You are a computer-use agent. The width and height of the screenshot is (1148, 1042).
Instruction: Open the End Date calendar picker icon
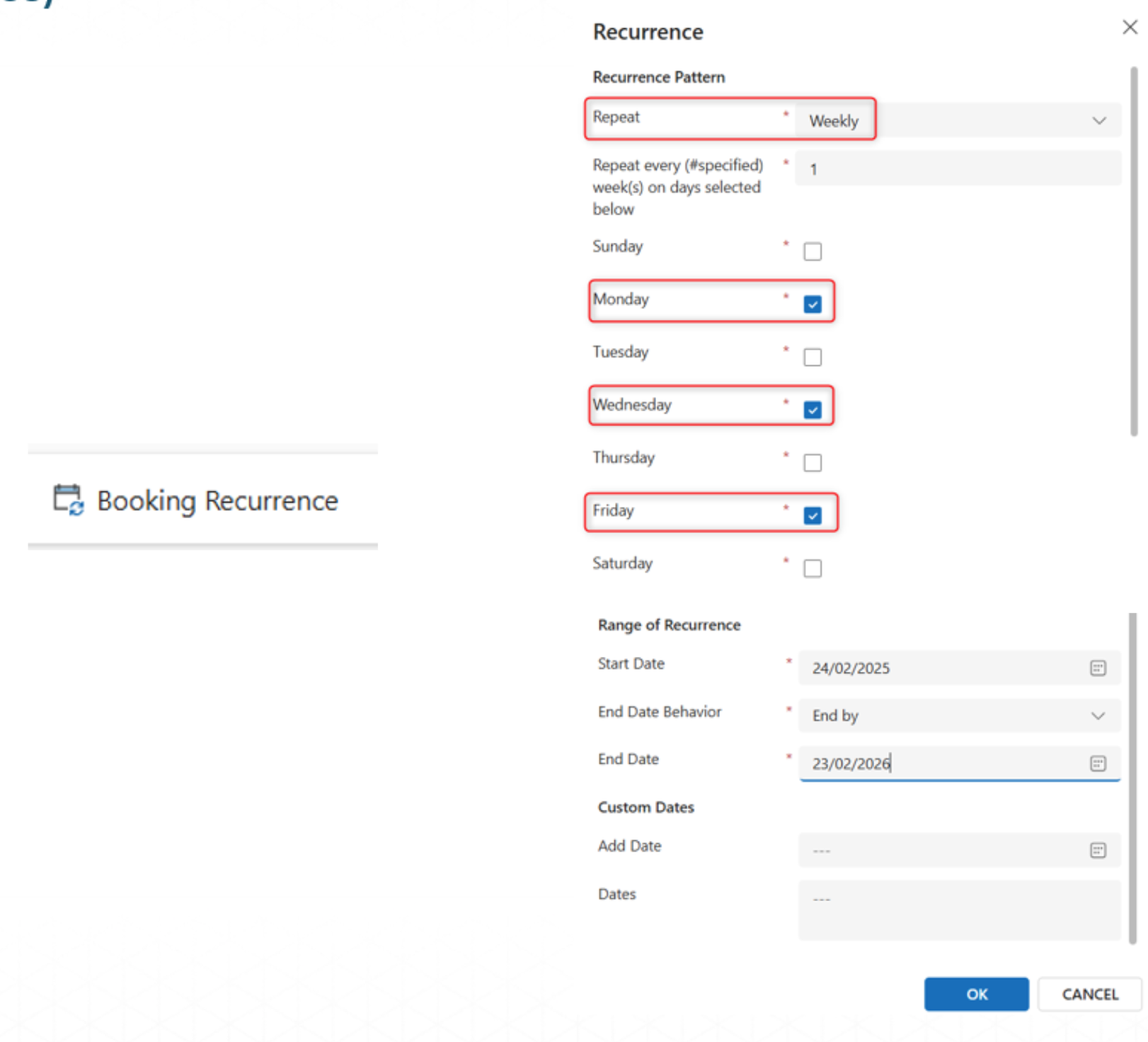point(1097,763)
